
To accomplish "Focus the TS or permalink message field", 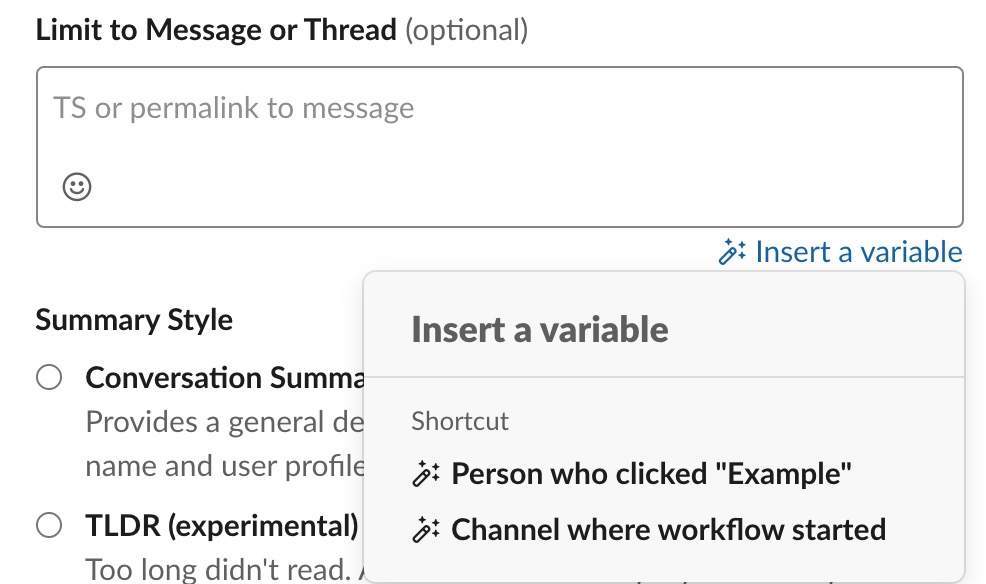I will click(x=500, y=146).
